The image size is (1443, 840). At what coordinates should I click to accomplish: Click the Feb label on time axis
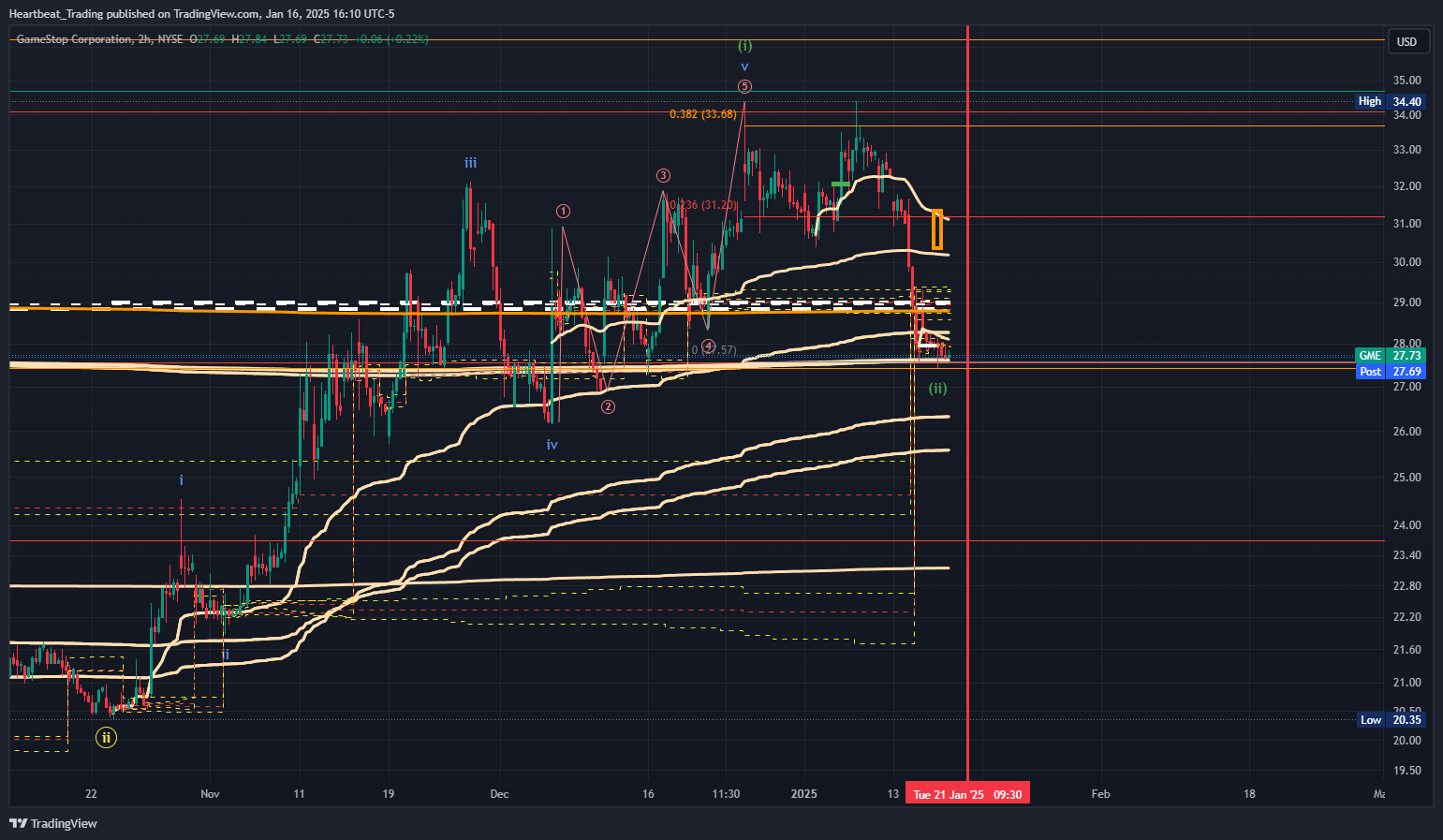coord(1100,794)
